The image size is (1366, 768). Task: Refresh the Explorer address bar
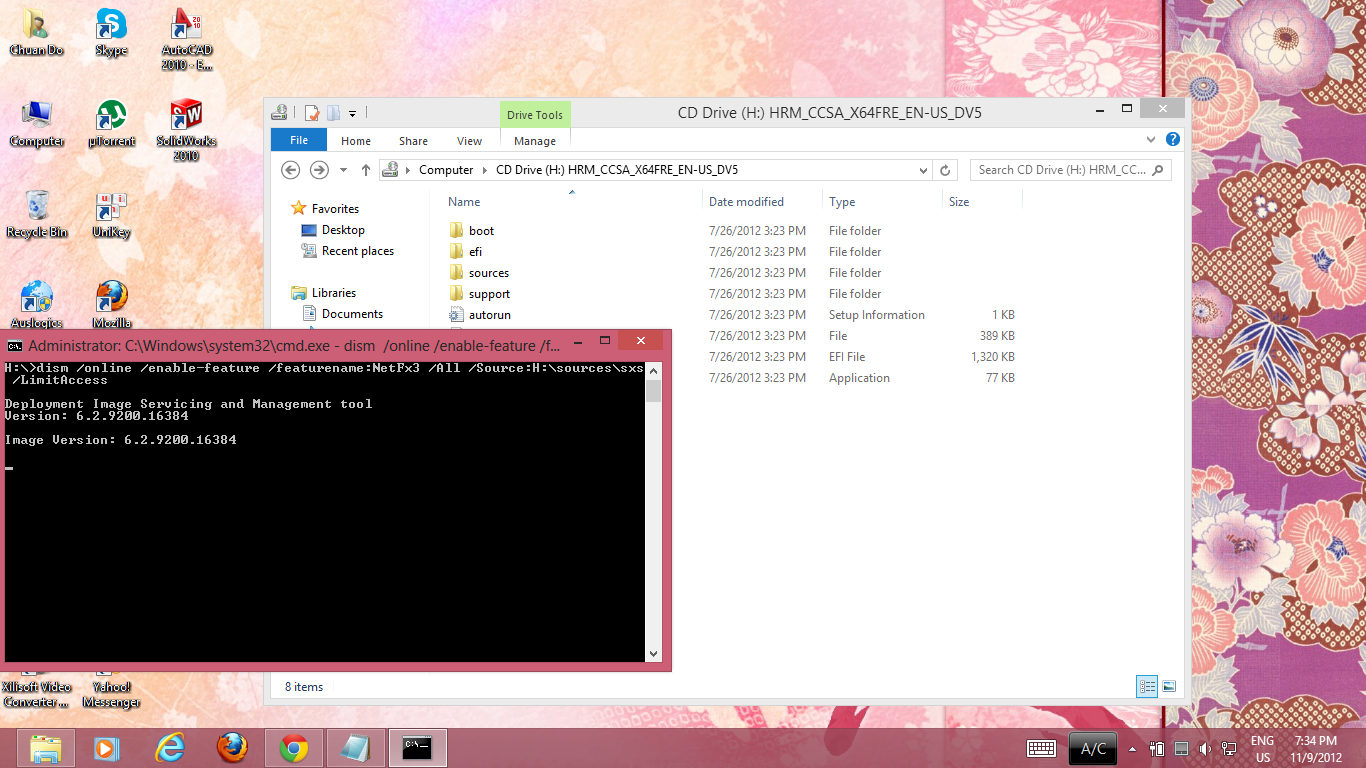[947, 170]
